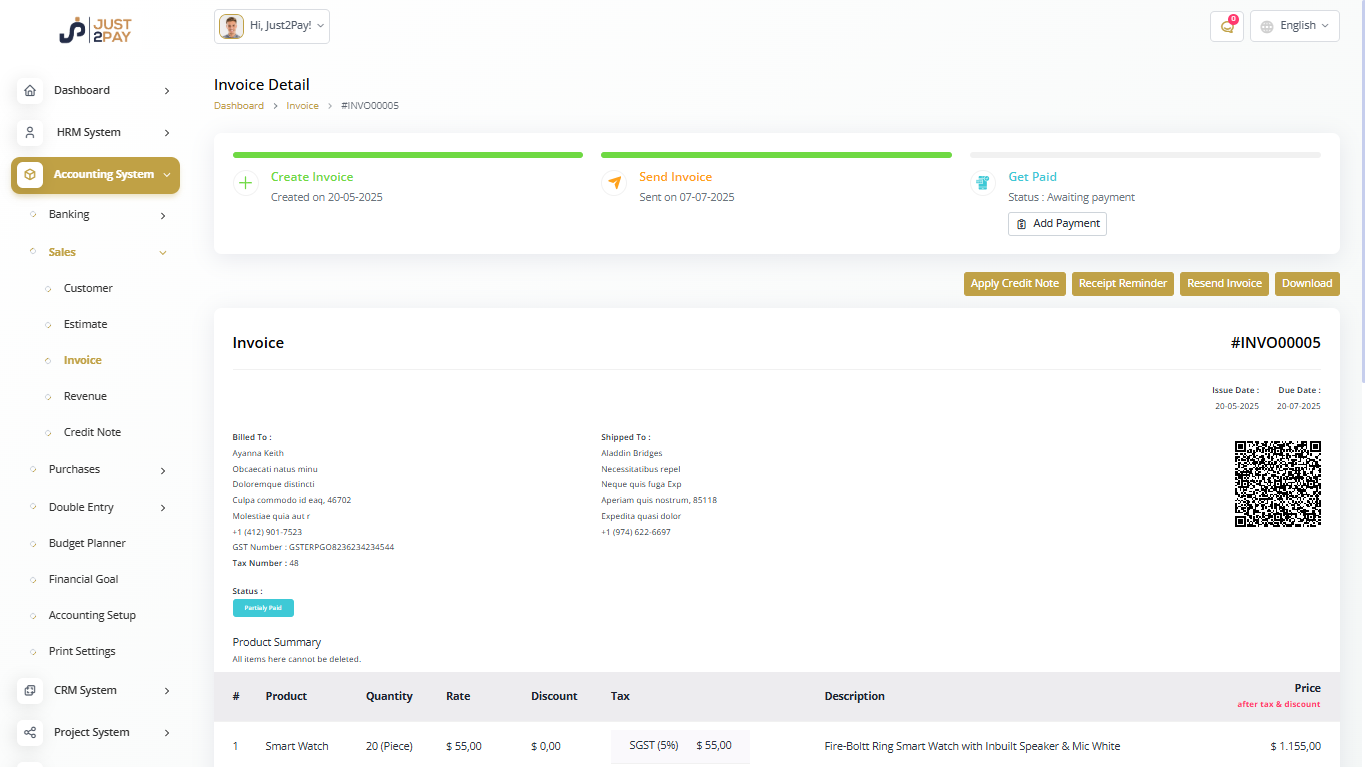
Task: Click the invoice QR code image
Action: (1278, 484)
